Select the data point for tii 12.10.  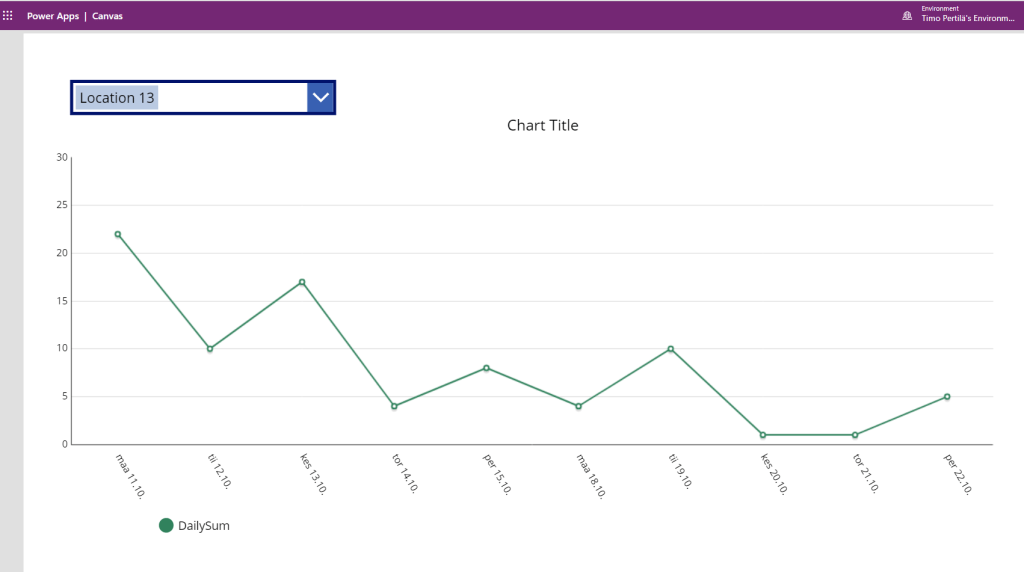pyautogui.click(x=210, y=349)
